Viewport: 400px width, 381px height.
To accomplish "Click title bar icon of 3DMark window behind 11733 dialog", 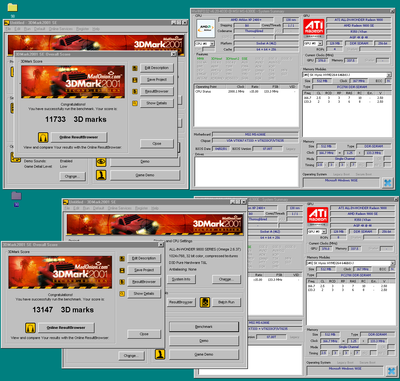I will click(7, 23).
